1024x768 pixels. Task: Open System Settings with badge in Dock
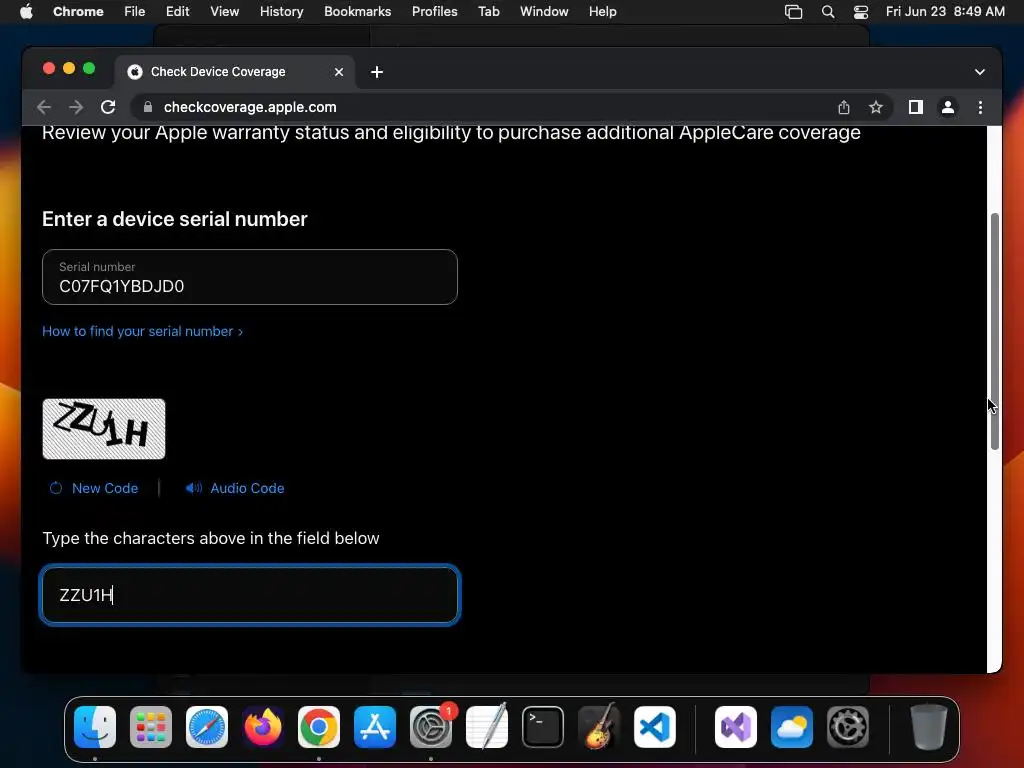431,727
